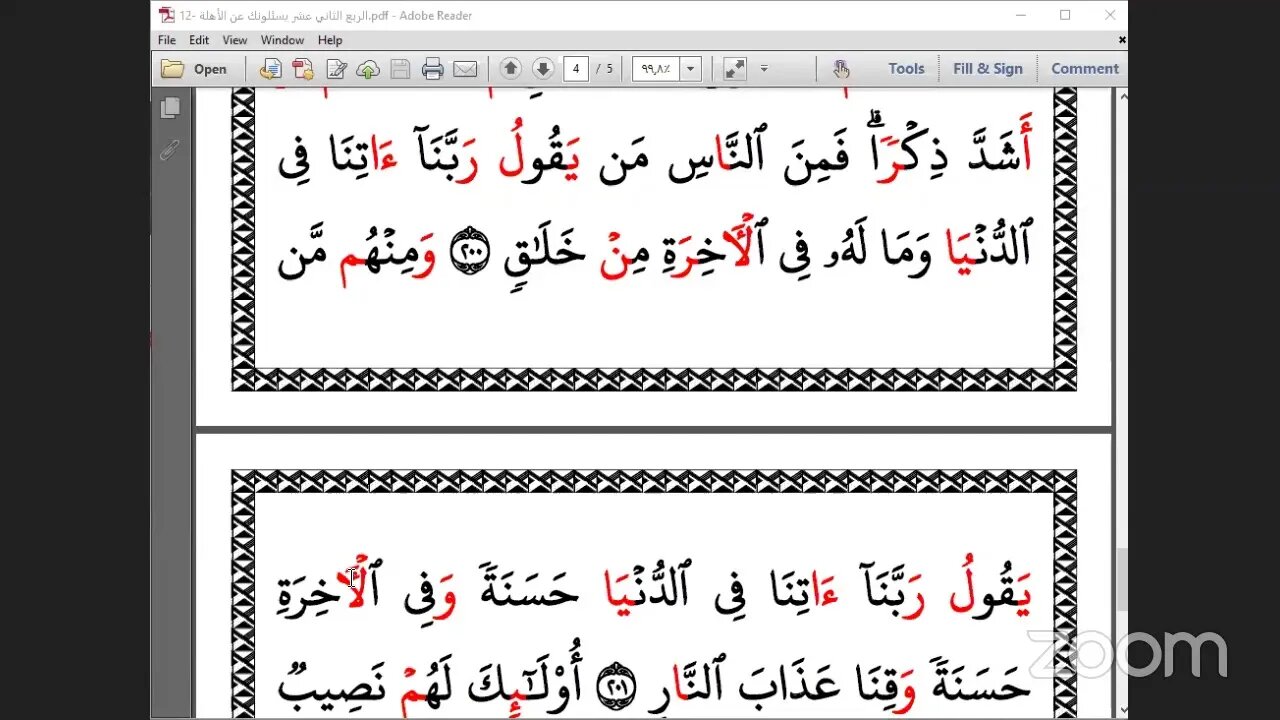Close the Adobe Reader window
The height and width of the screenshot is (720, 1280).
(x=1109, y=15)
